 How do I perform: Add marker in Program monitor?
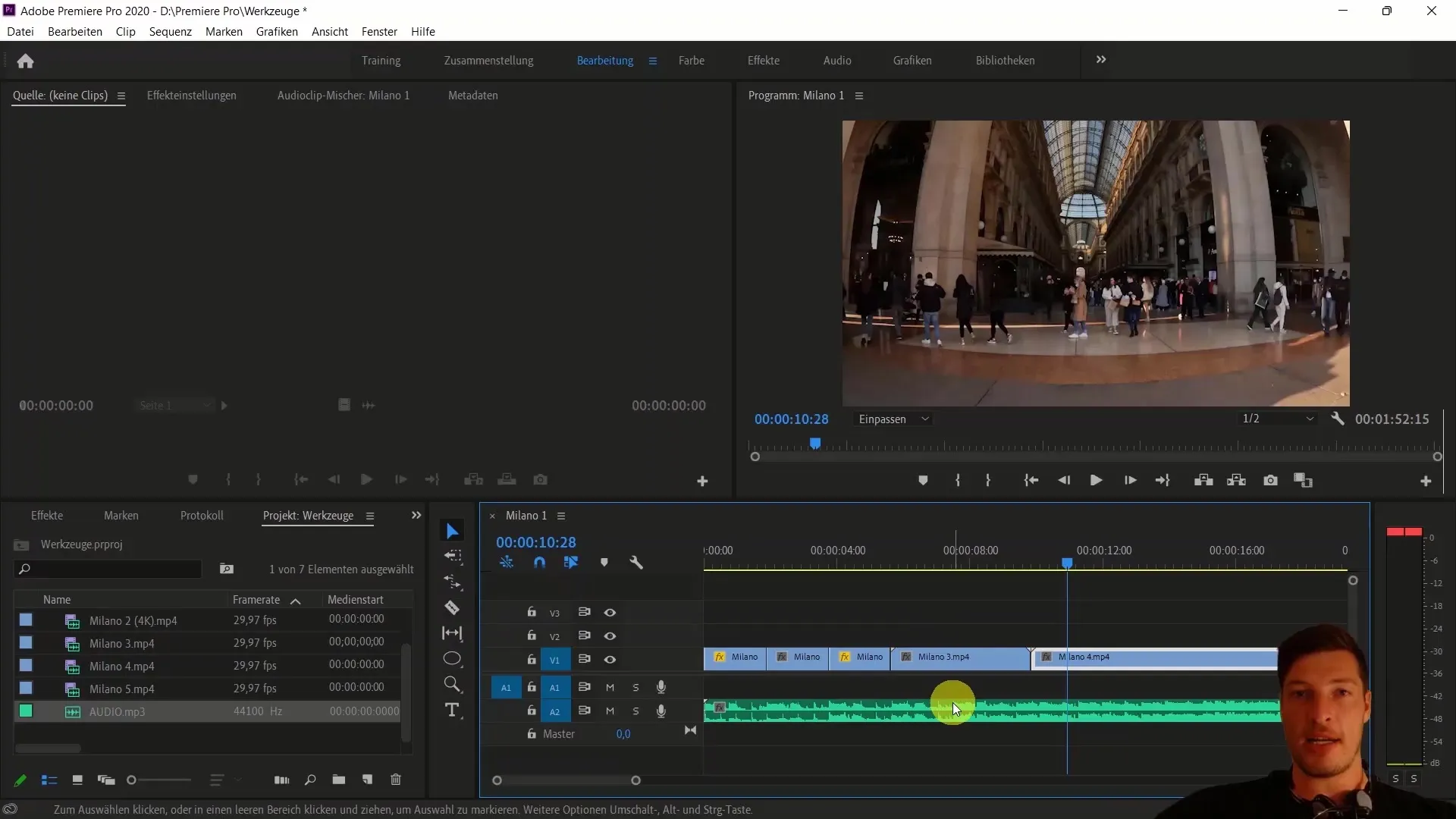(x=923, y=480)
